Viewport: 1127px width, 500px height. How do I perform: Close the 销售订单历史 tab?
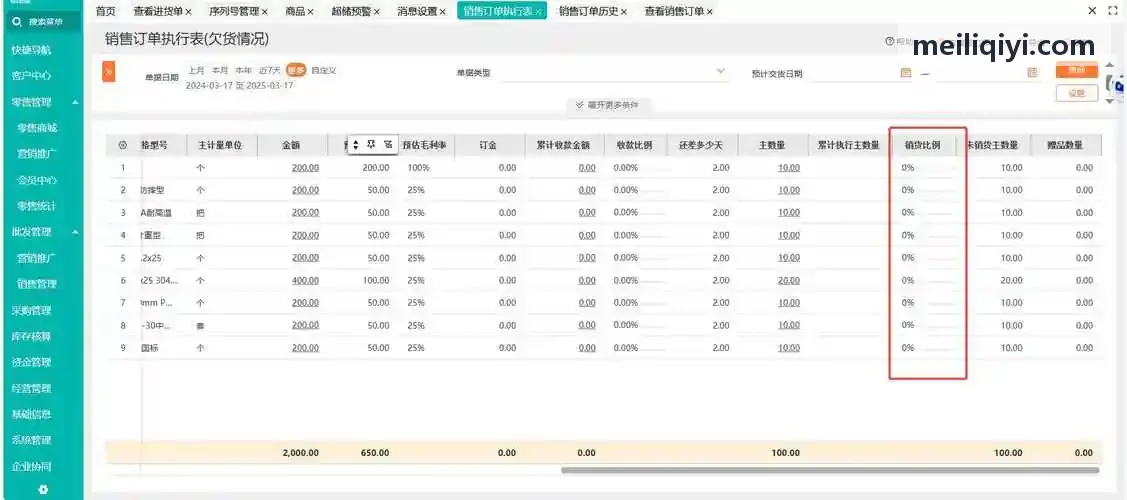coord(623,11)
